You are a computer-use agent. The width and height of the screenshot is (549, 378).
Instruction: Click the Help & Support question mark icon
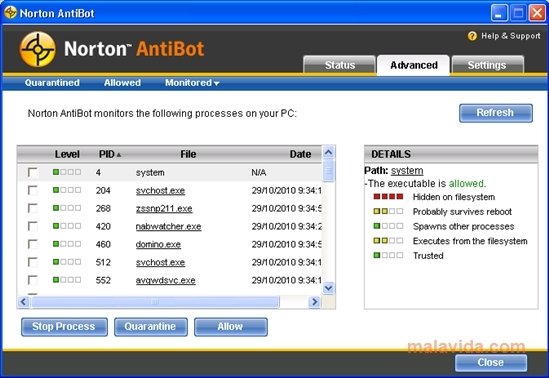click(x=472, y=36)
